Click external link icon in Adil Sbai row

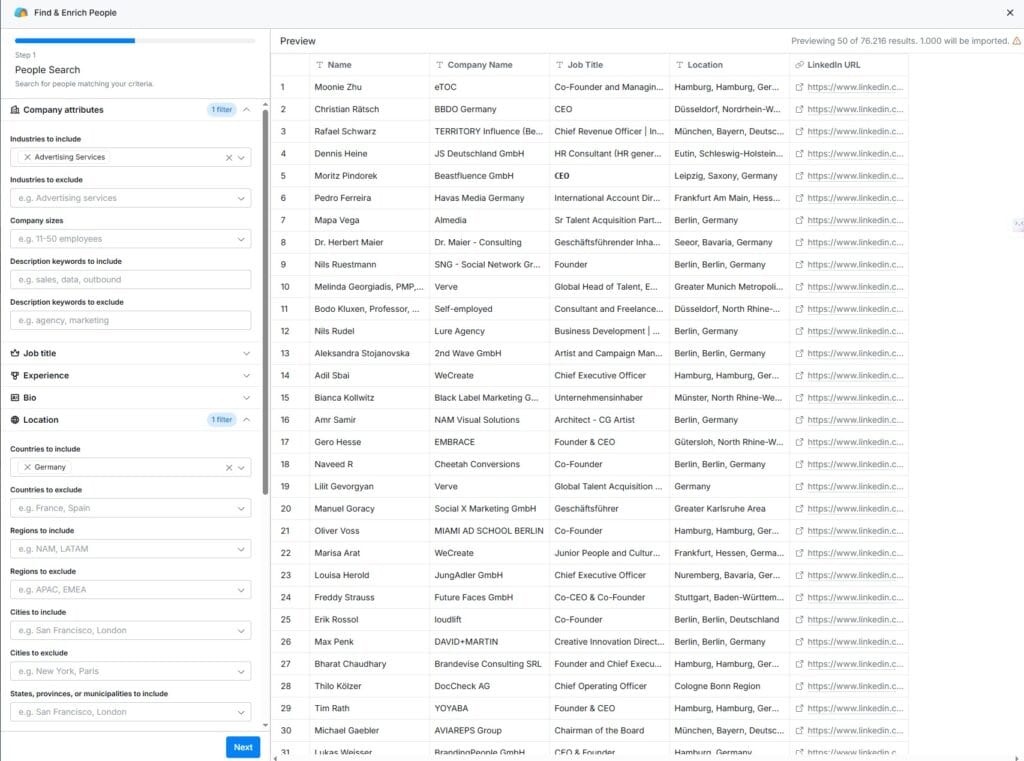tap(799, 376)
